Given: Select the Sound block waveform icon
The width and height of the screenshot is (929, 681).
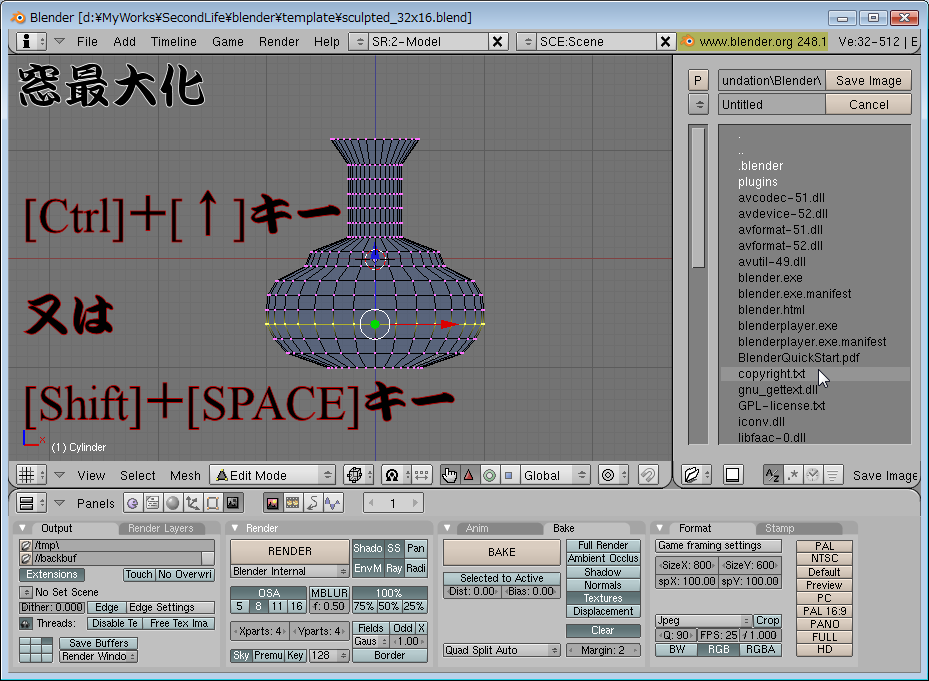Looking at the screenshot, I should click(333, 503).
